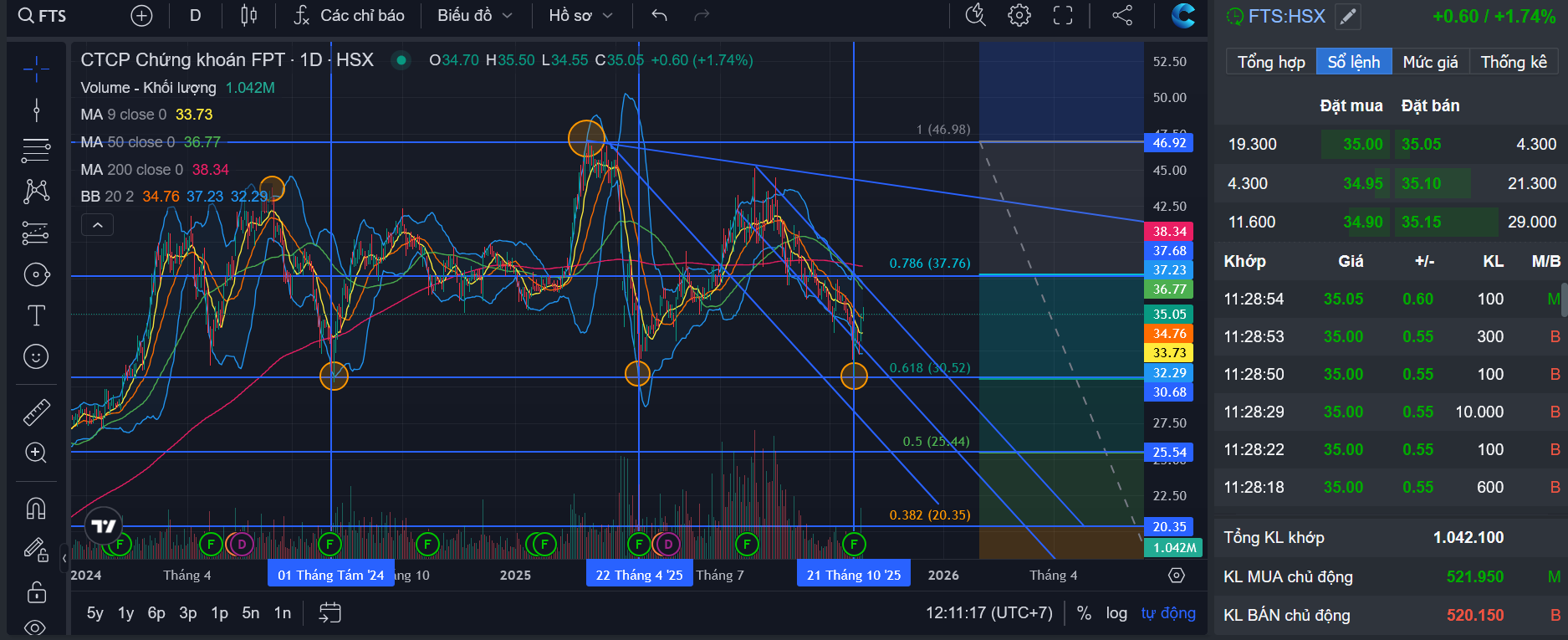Open the chart patterns tool
Viewport: 1568px width, 640px height.
click(x=36, y=192)
